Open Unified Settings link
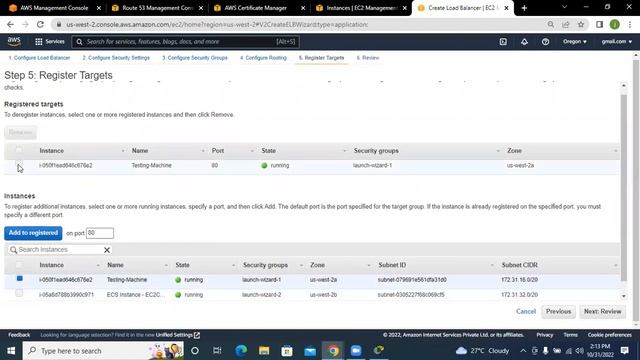 click(x=177, y=335)
